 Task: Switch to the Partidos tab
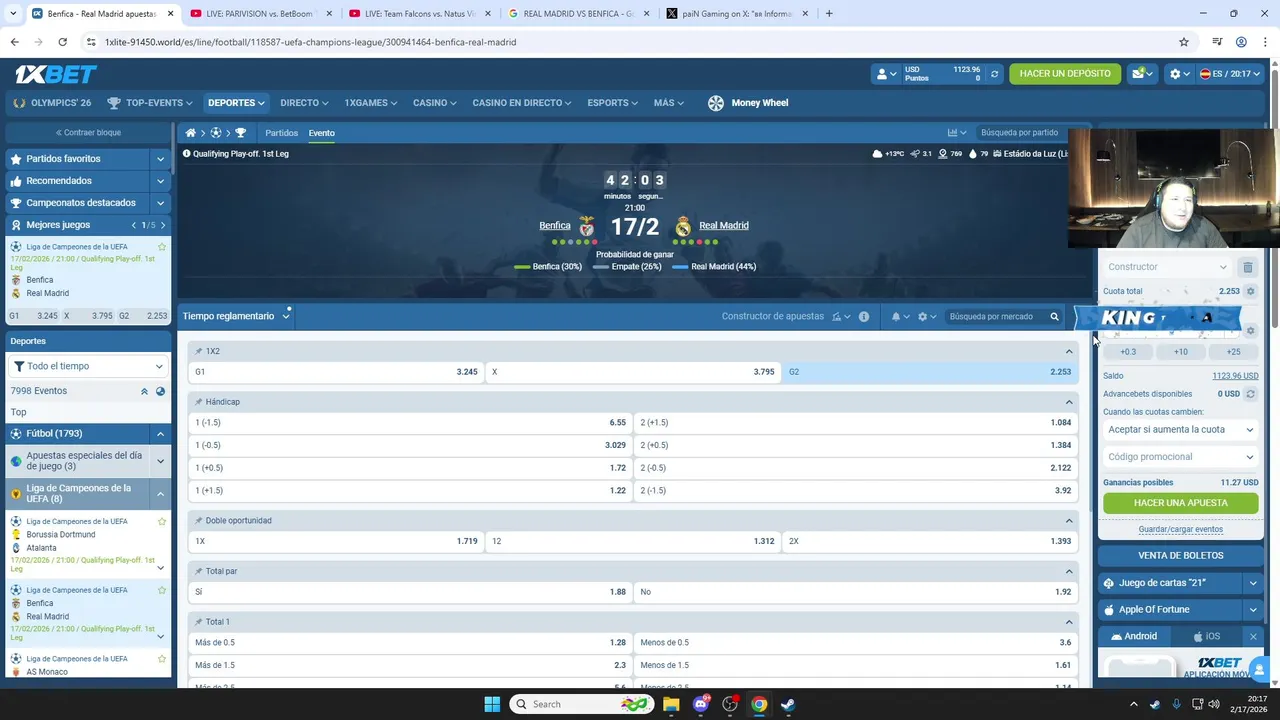[x=281, y=133]
